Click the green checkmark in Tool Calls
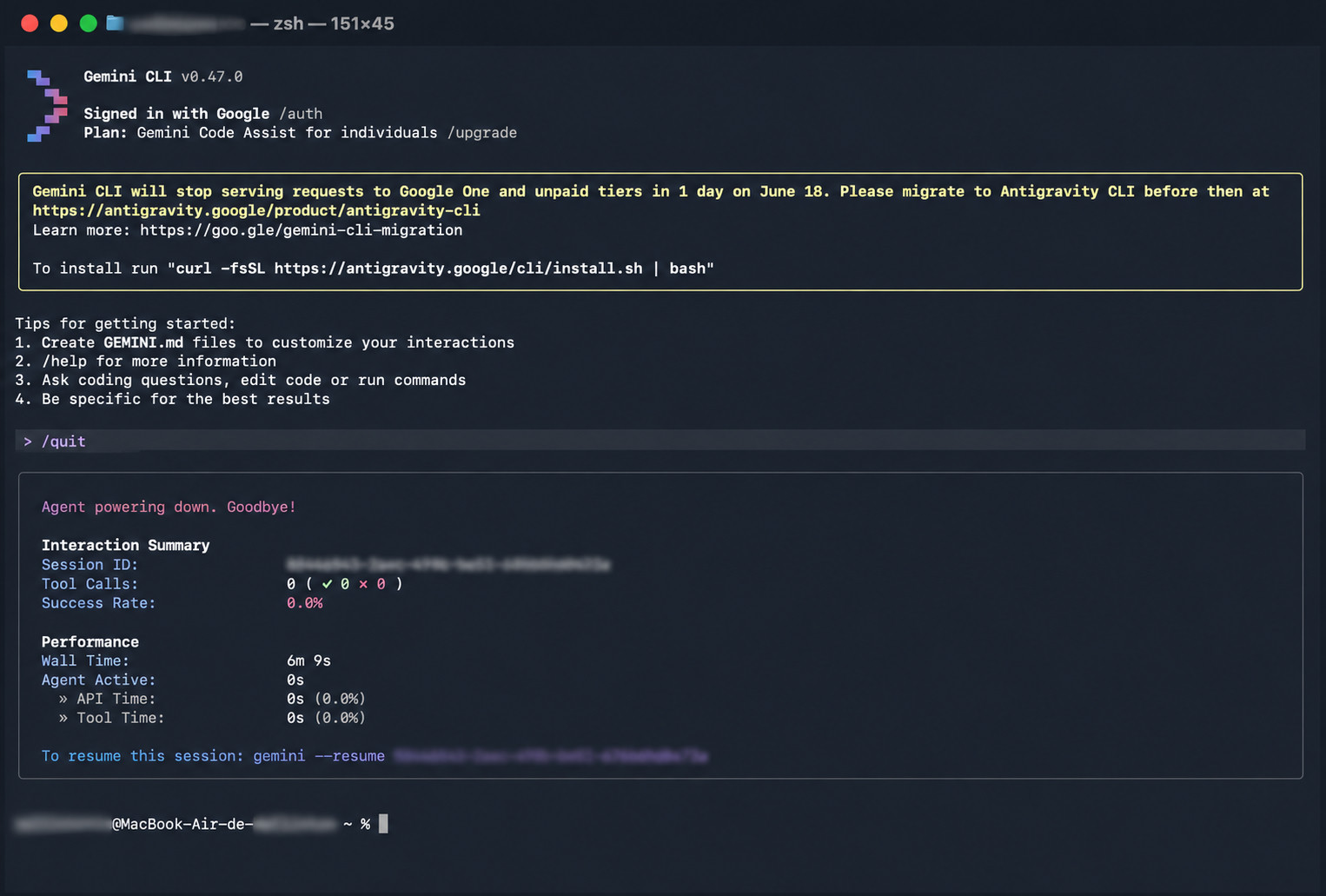 click(x=328, y=584)
